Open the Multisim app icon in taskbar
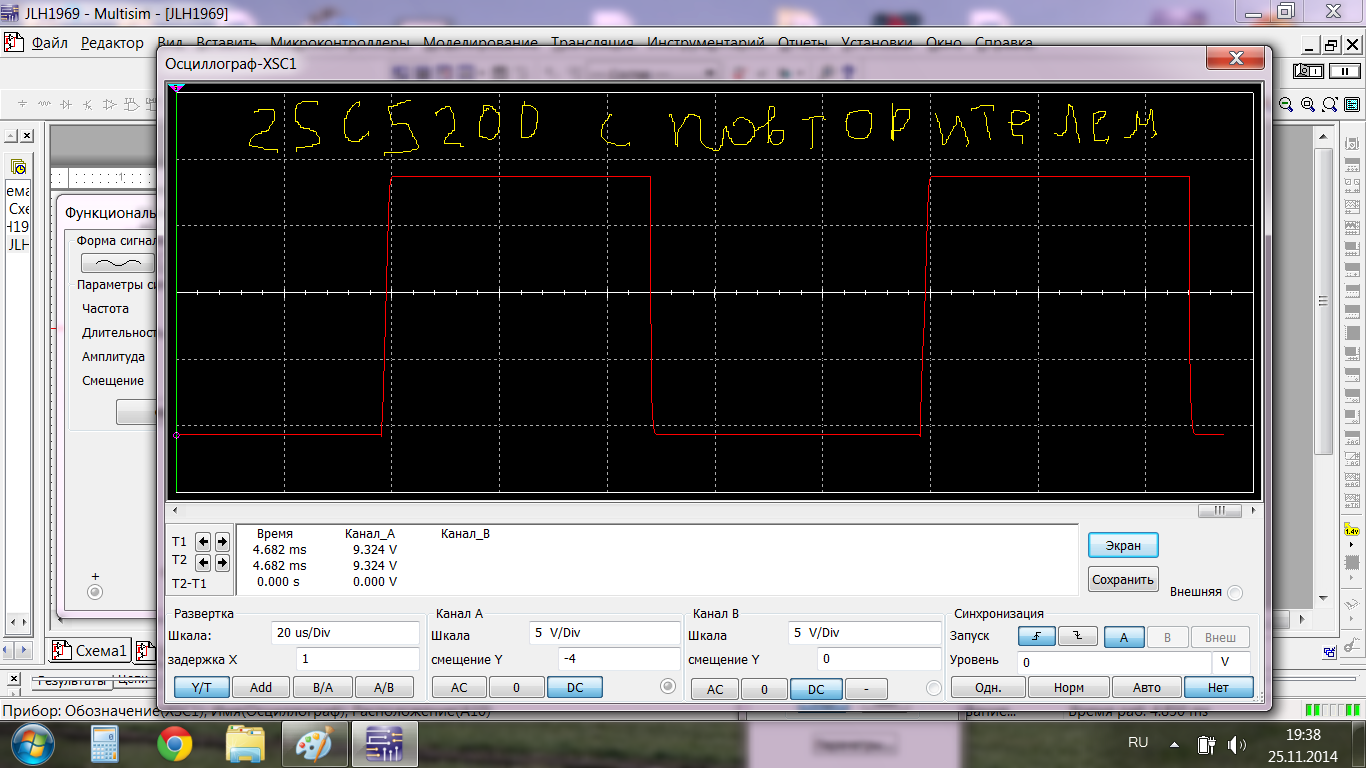This screenshot has height=768, width=1366. [x=382, y=745]
